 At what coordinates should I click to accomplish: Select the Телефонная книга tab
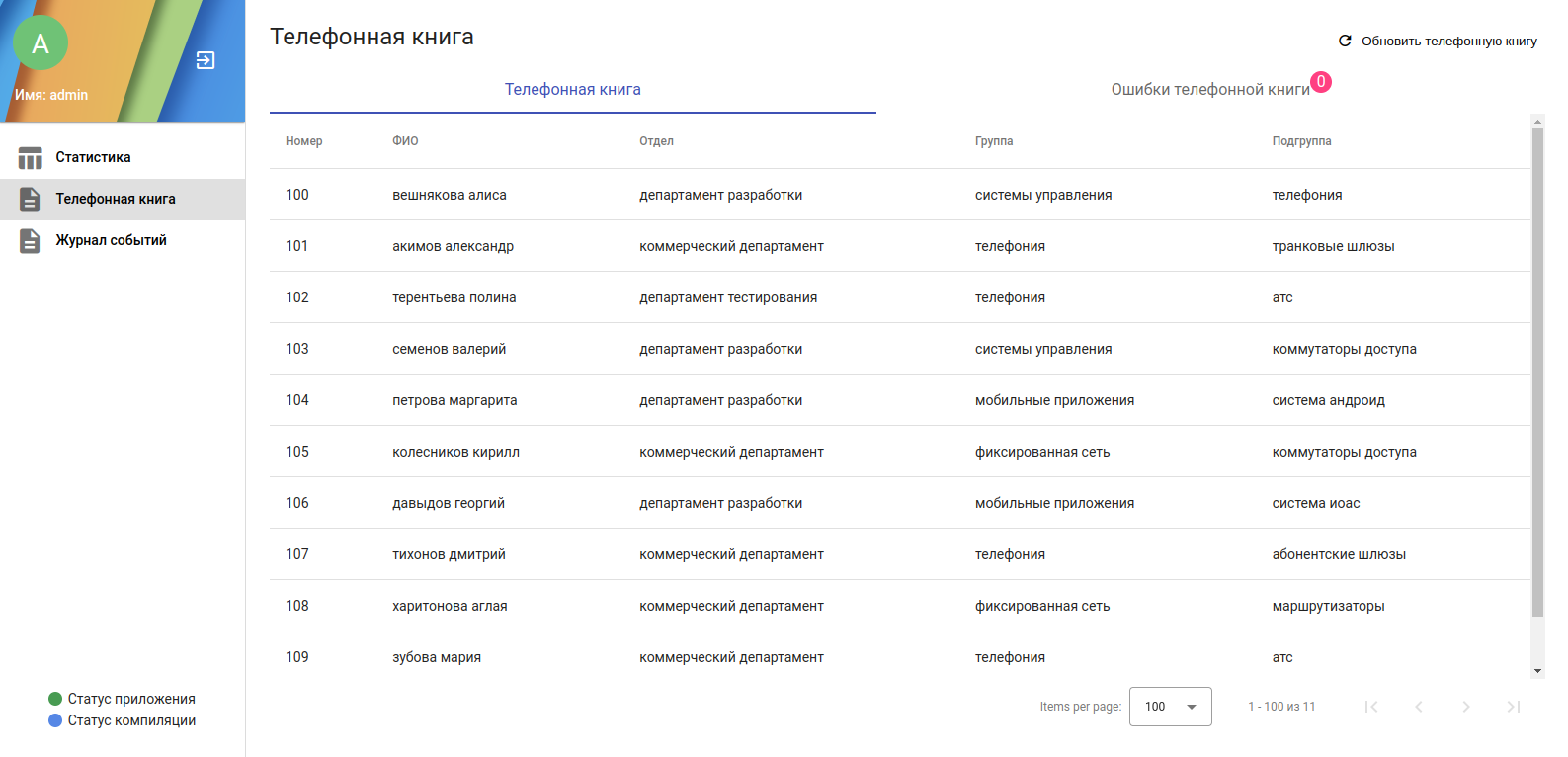572,90
